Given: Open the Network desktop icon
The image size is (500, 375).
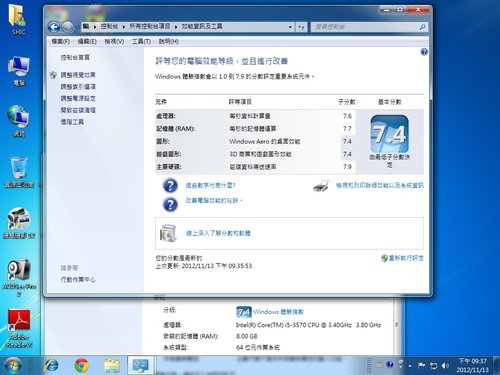Looking at the screenshot, I should click(x=19, y=121).
